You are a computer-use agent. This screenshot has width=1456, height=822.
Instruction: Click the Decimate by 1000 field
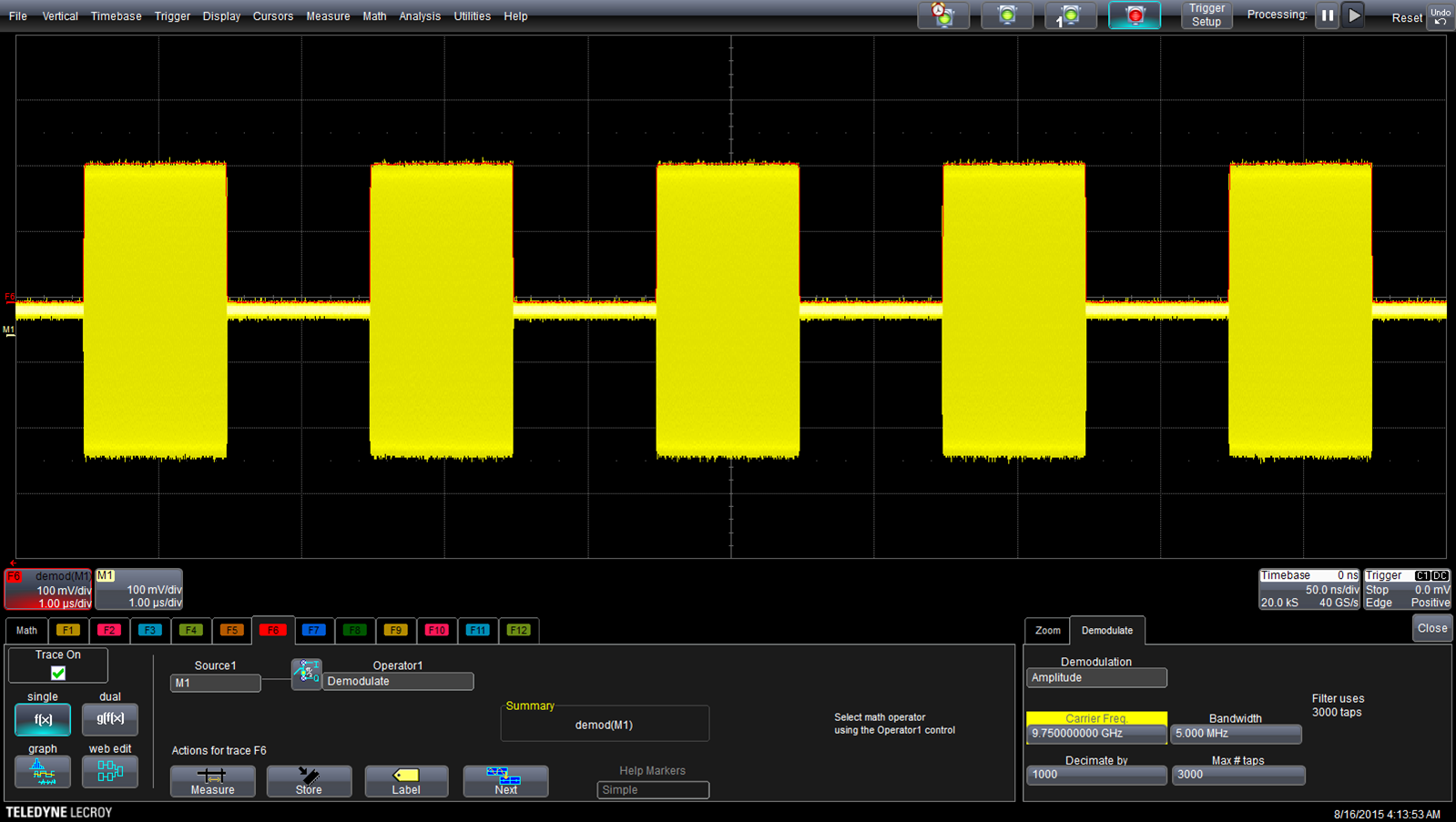point(1096,775)
